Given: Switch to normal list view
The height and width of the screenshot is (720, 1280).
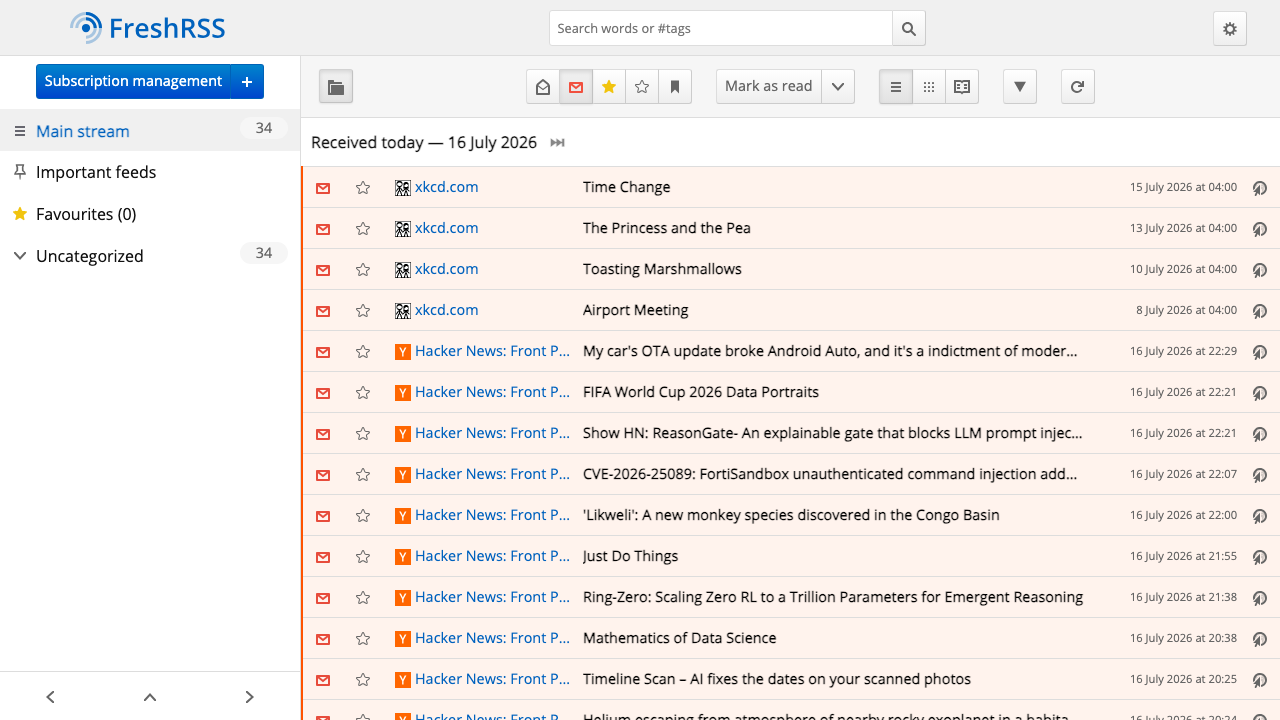Looking at the screenshot, I should click(896, 87).
